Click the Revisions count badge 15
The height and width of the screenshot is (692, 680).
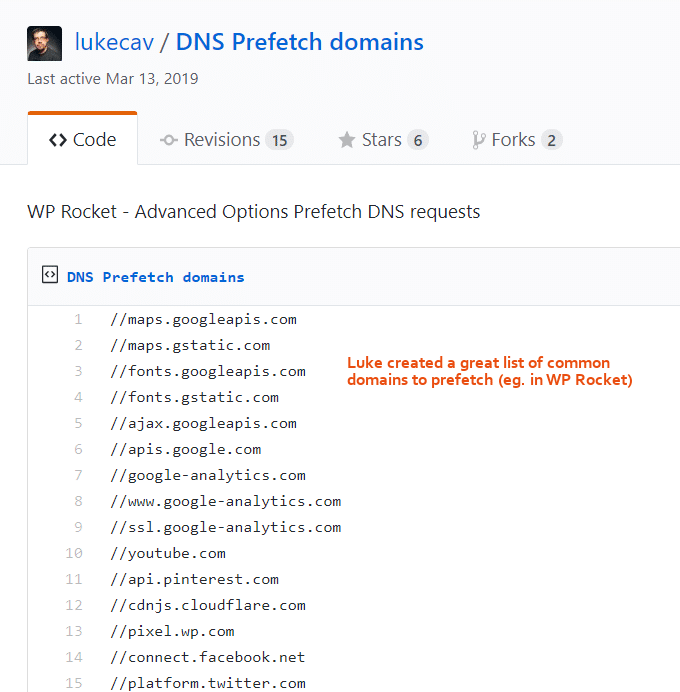[280, 140]
